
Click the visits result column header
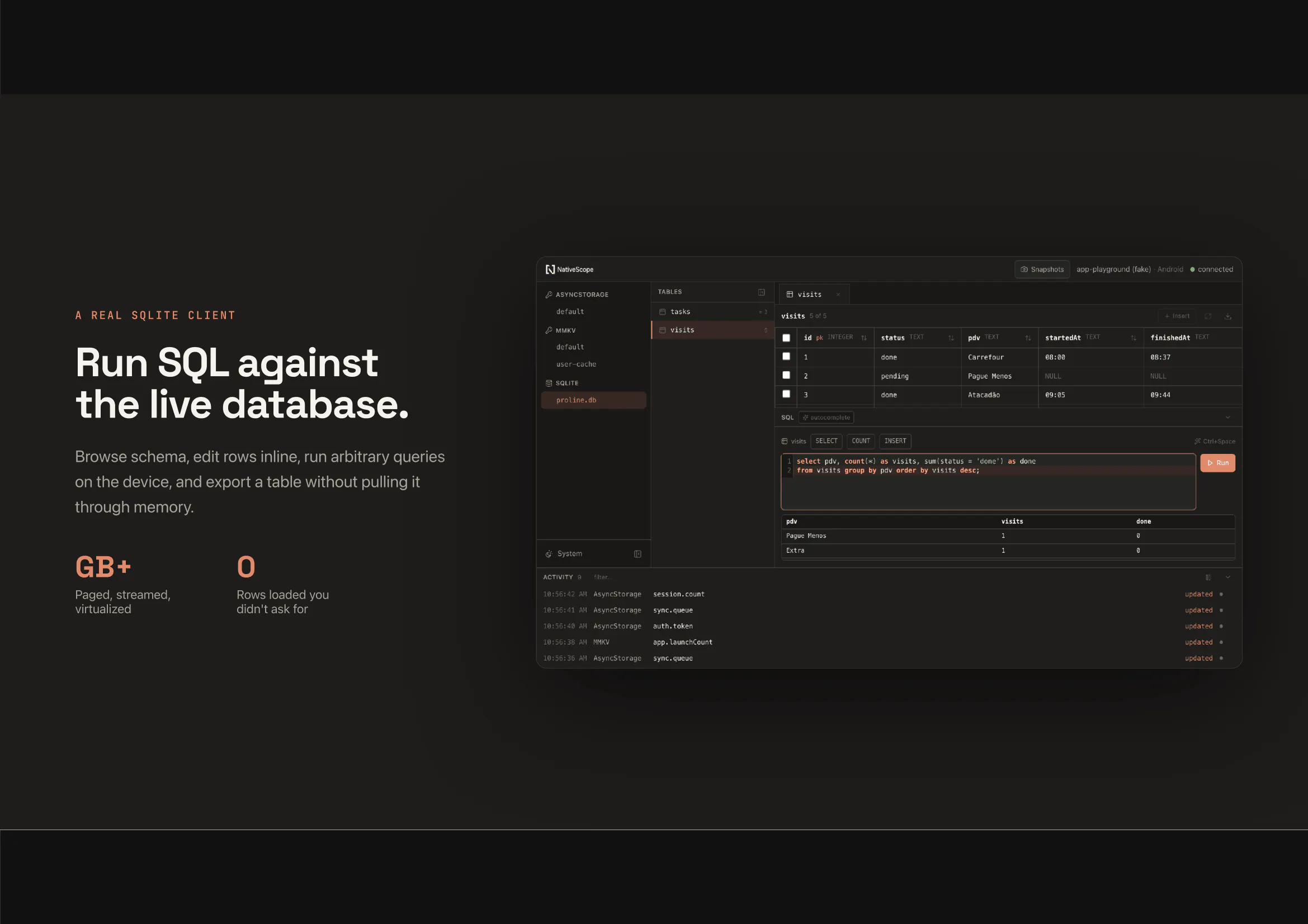click(1012, 522)
